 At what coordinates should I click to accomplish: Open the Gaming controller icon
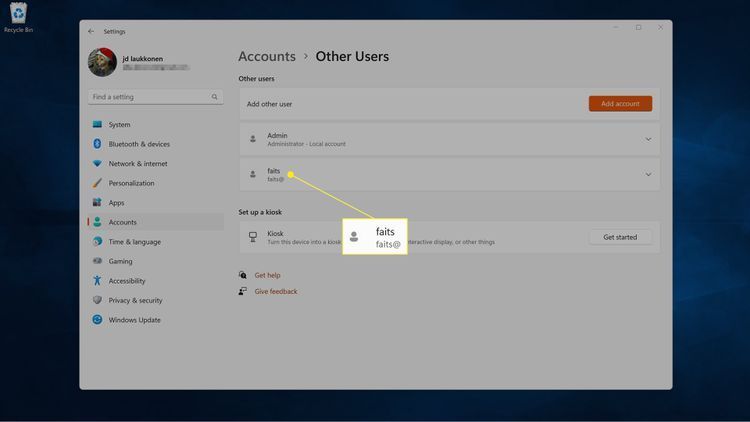tap(98, 261)
